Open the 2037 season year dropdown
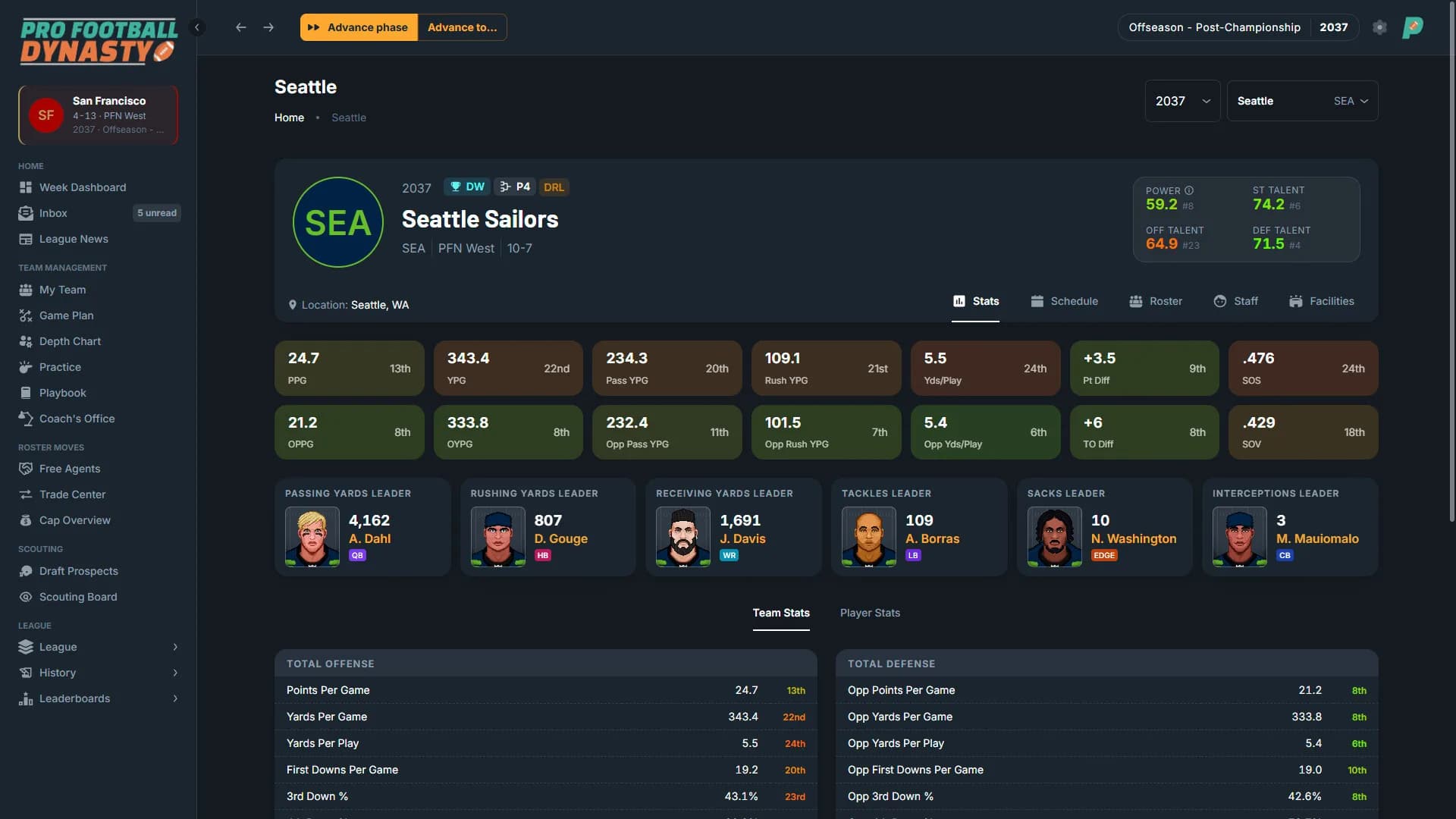Screen dimensions: 1456x819 tap(1182, 101)
